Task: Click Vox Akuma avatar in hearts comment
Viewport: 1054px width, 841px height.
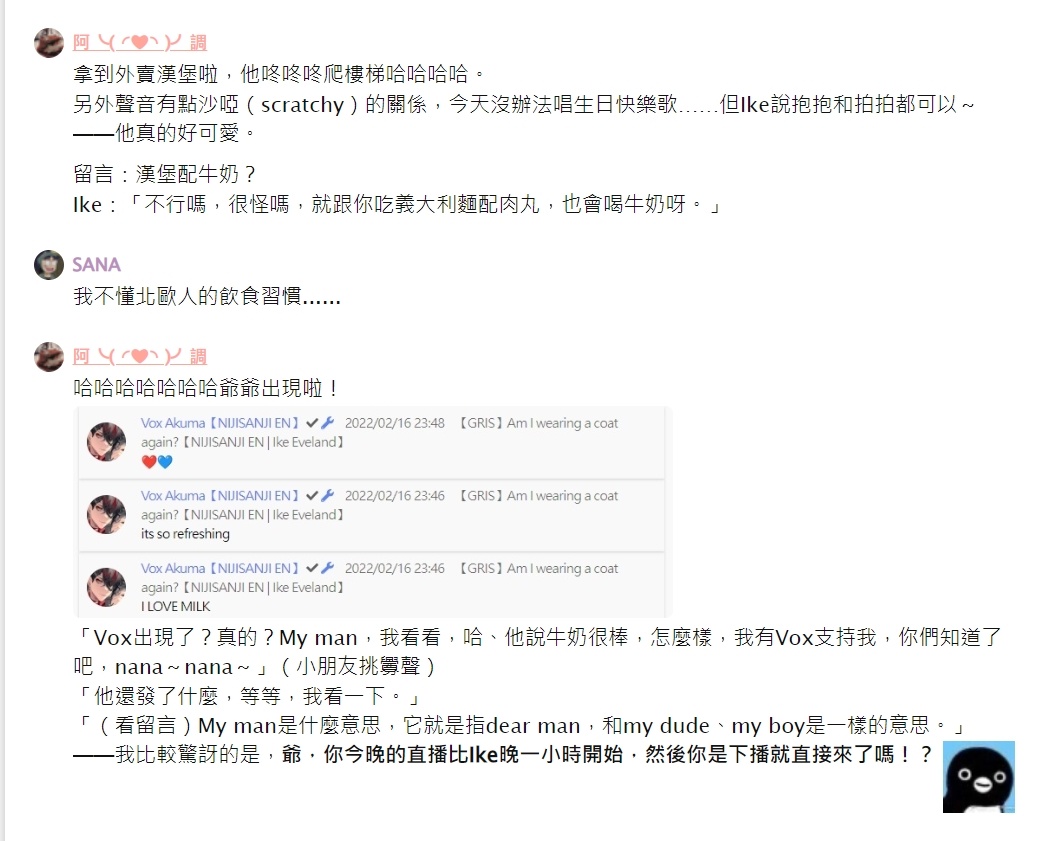Action: click(107, 442)
